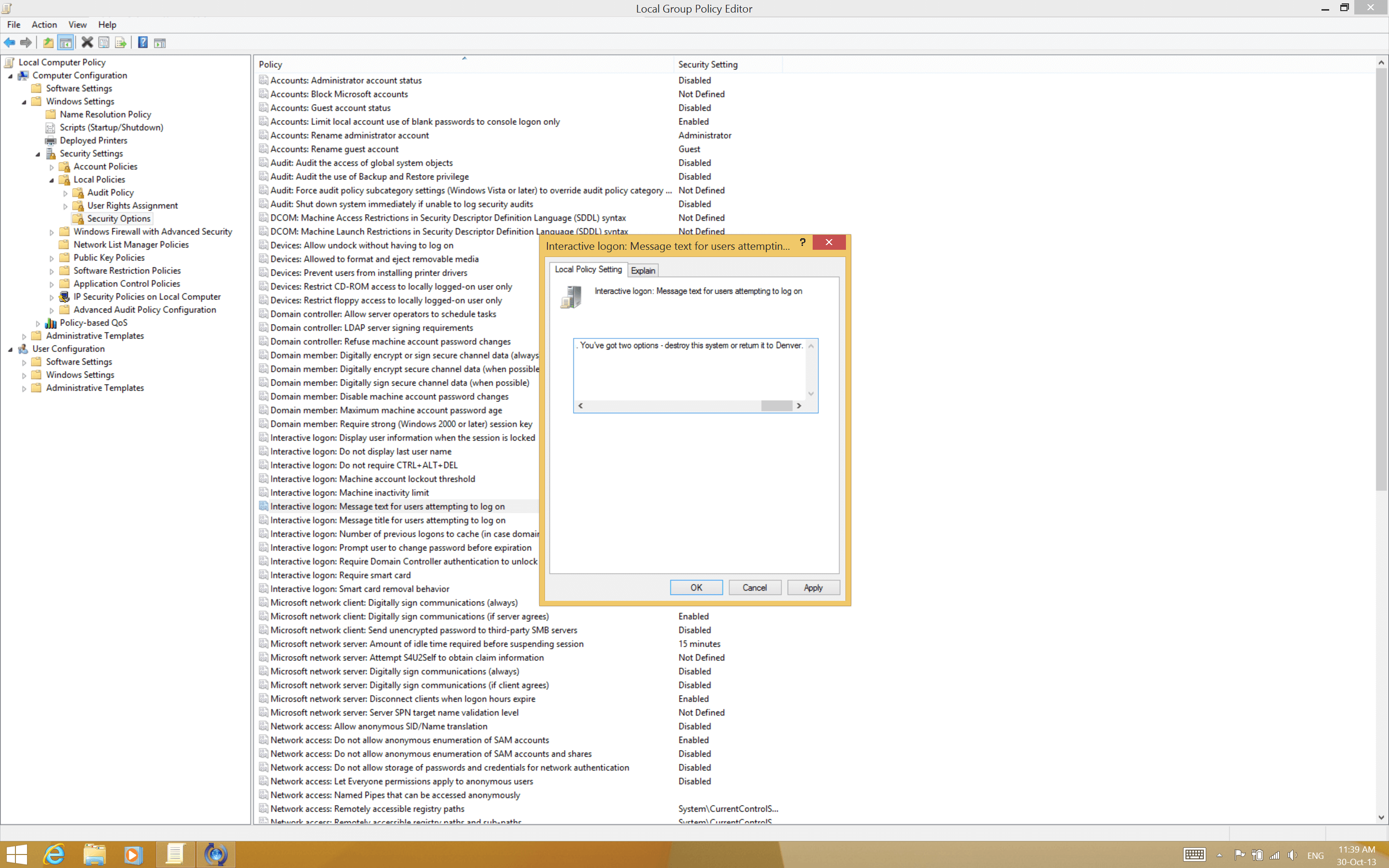The image size is (1389, 868).
Task: Click horizontal scrollbar thumb in message box
Action: coord(776,406)
